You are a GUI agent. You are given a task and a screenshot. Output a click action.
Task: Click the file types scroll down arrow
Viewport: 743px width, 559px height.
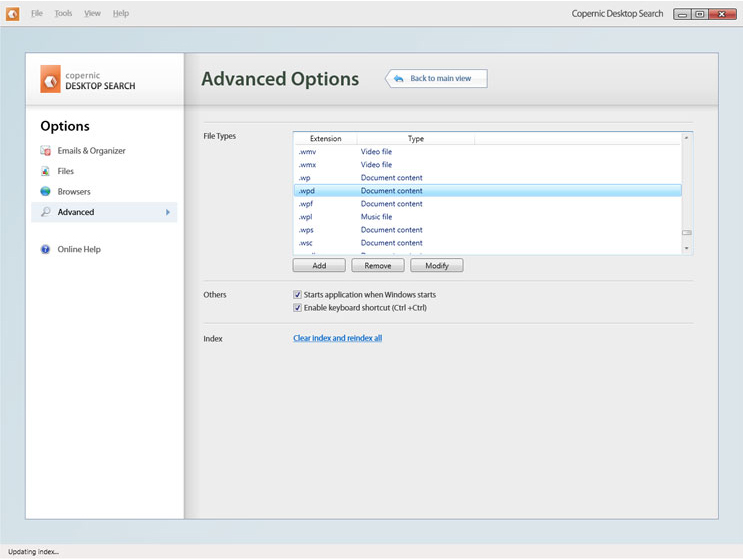point(687,248)
